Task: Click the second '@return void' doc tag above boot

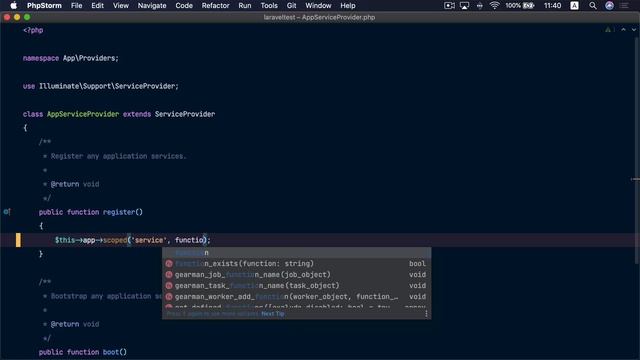Action: (x=75, y=324)
